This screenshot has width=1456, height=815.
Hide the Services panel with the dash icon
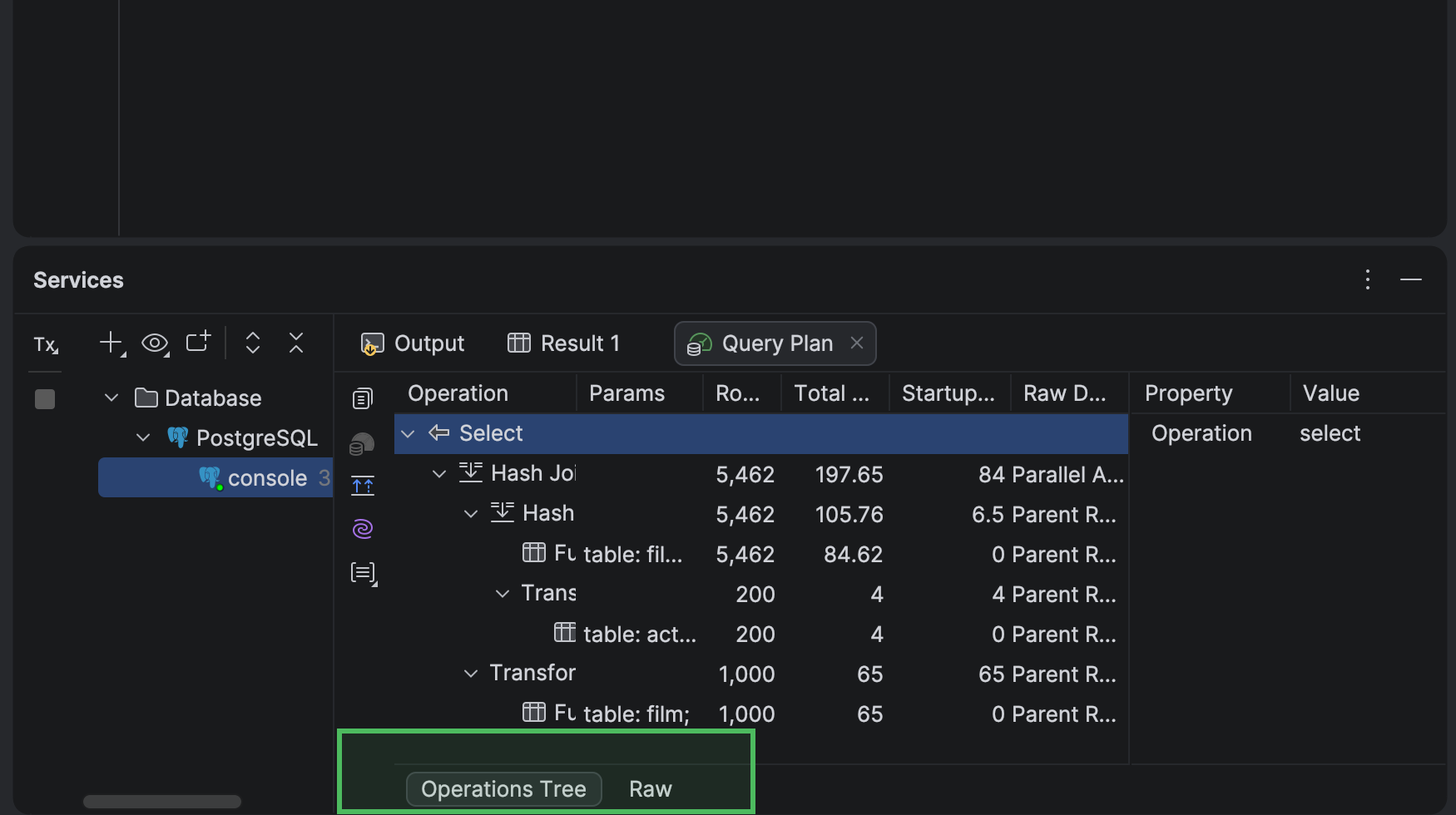point(1411,279)
